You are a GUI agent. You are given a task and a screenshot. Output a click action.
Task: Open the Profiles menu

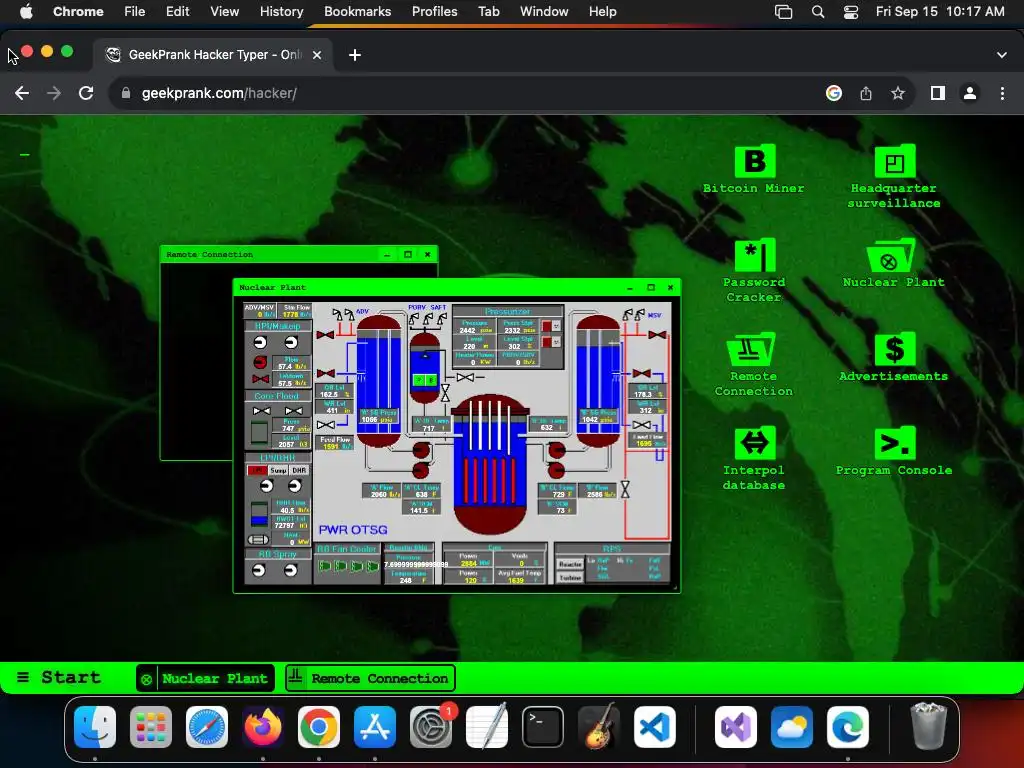coord(434,12)
